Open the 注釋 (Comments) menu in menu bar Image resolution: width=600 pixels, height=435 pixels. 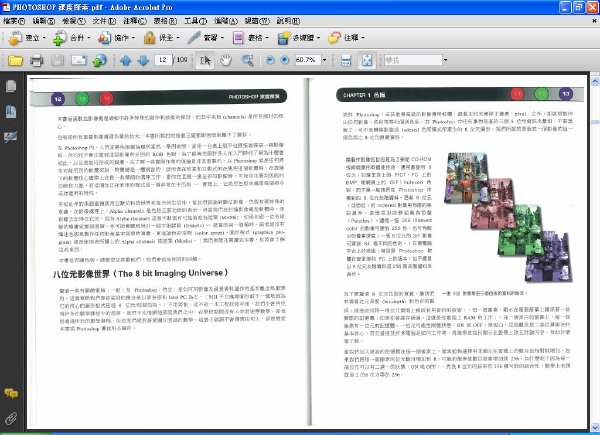pyautogui.click(x=135, y=21)
